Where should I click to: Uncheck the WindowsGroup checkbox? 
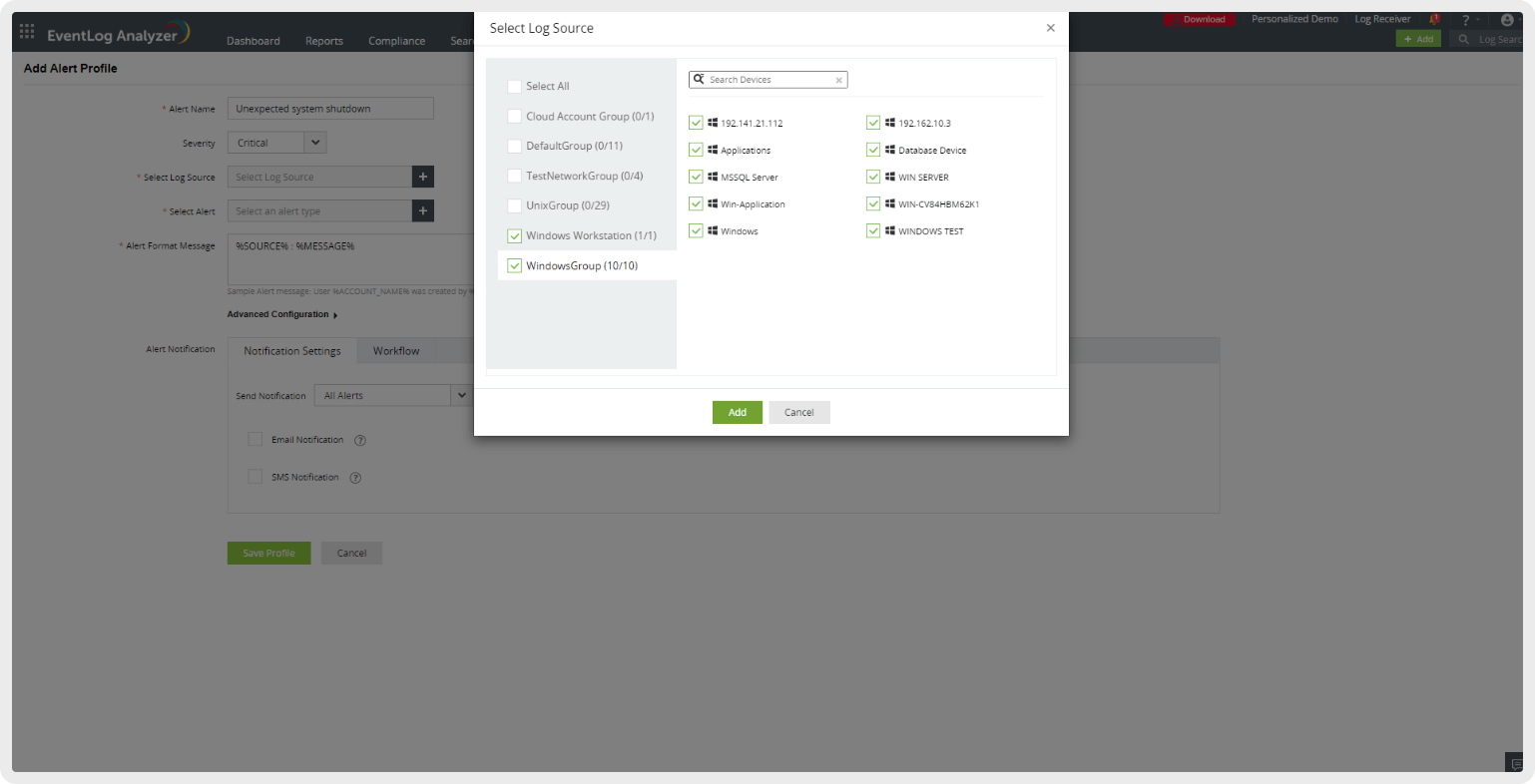[x=514, y=266]
